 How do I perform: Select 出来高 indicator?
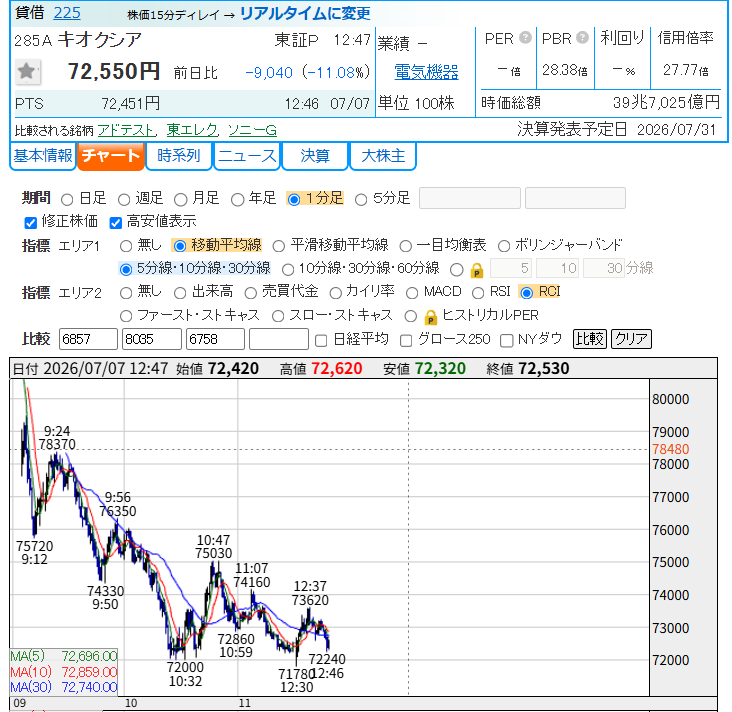click(x=180, y=293)
